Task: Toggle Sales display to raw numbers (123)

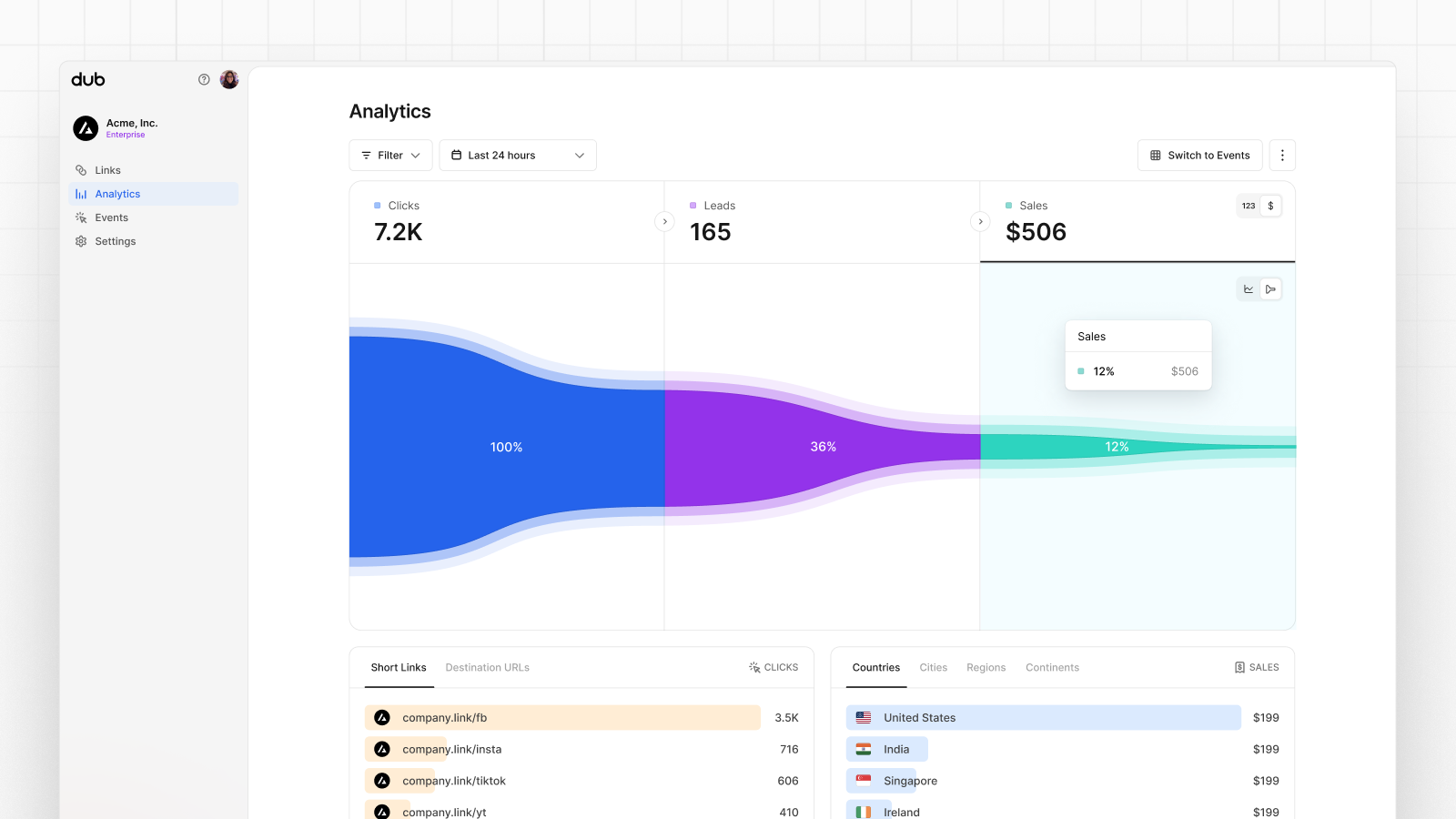Action: tap(1248, 206)
